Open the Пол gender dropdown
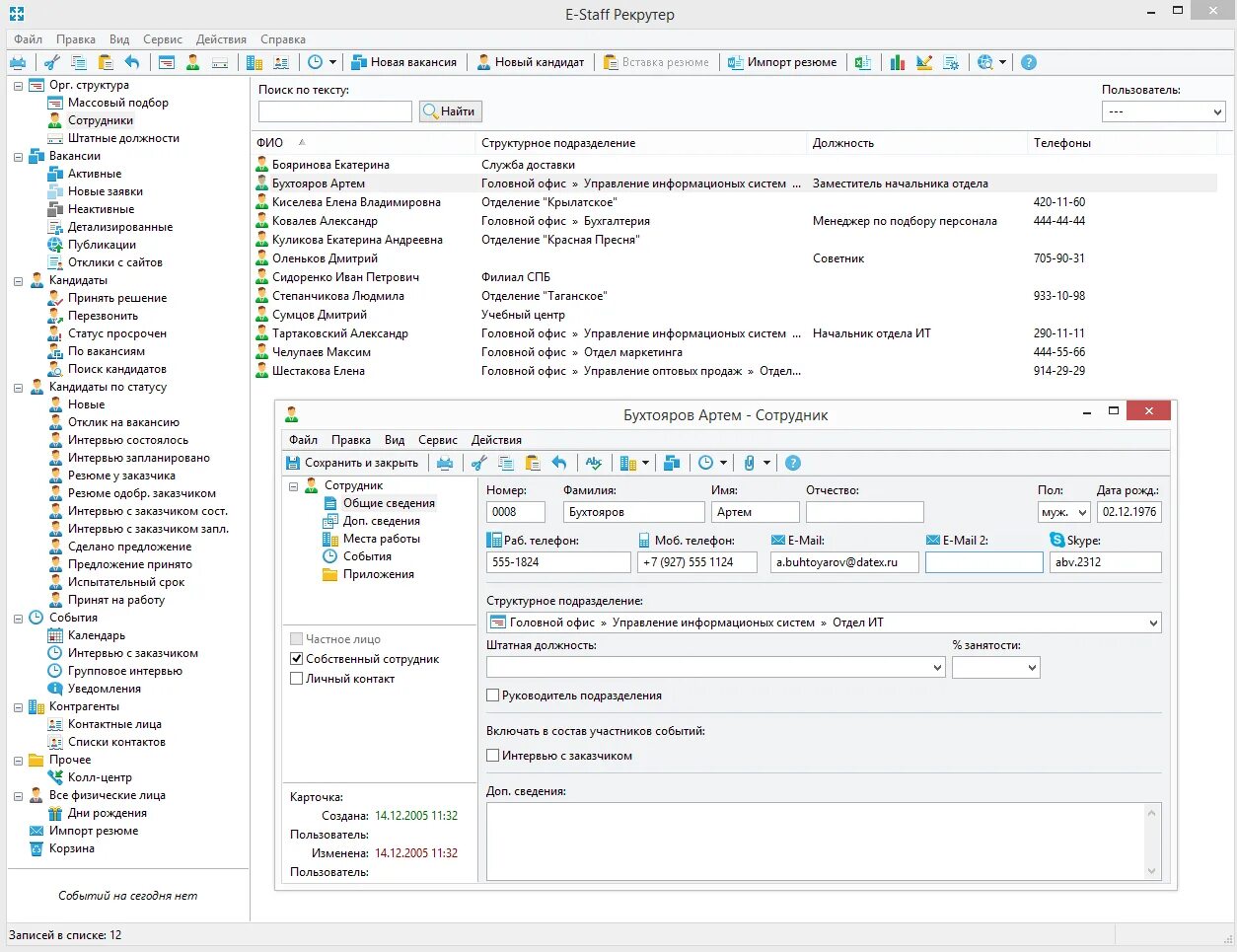Screen dimensions: 1237x952 click(x=1063, y=512)
